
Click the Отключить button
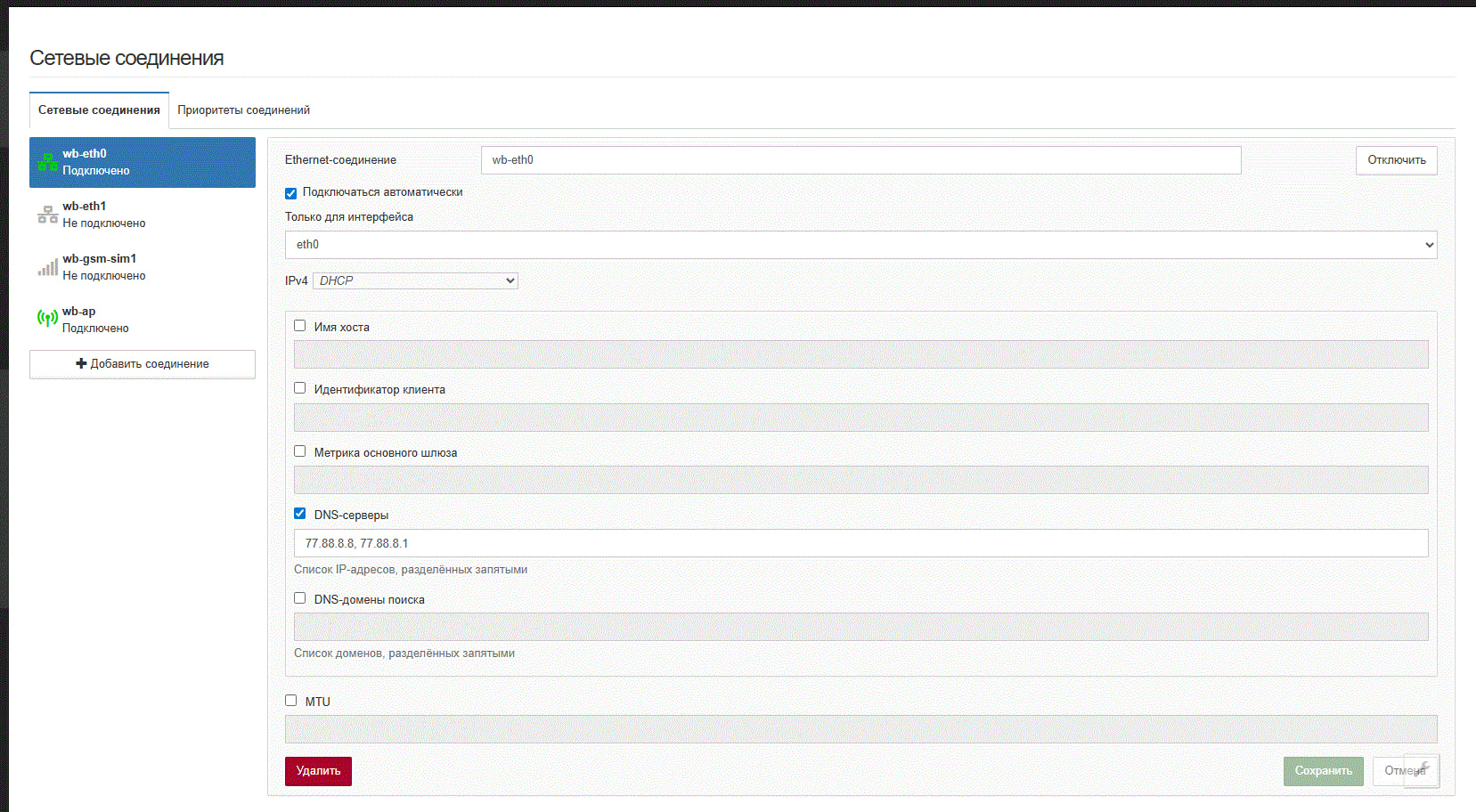click(x=1396, y=160)
